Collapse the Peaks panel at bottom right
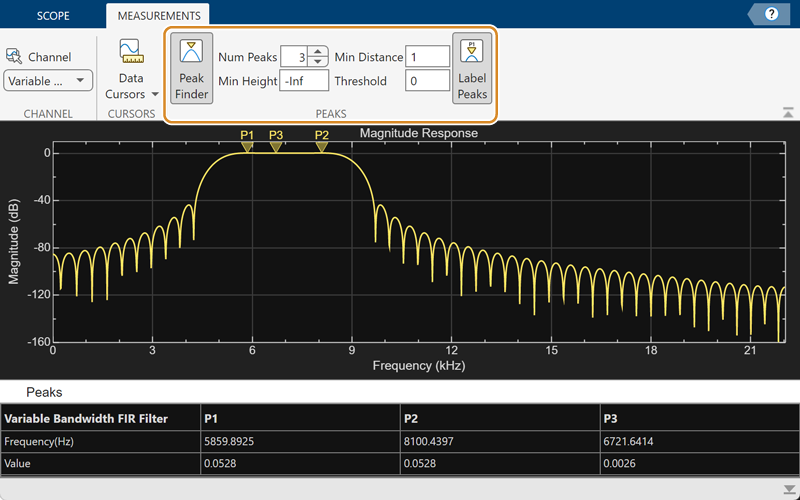Screen dimensions: 800x500 pyautogui.click(x=788, y=489)
